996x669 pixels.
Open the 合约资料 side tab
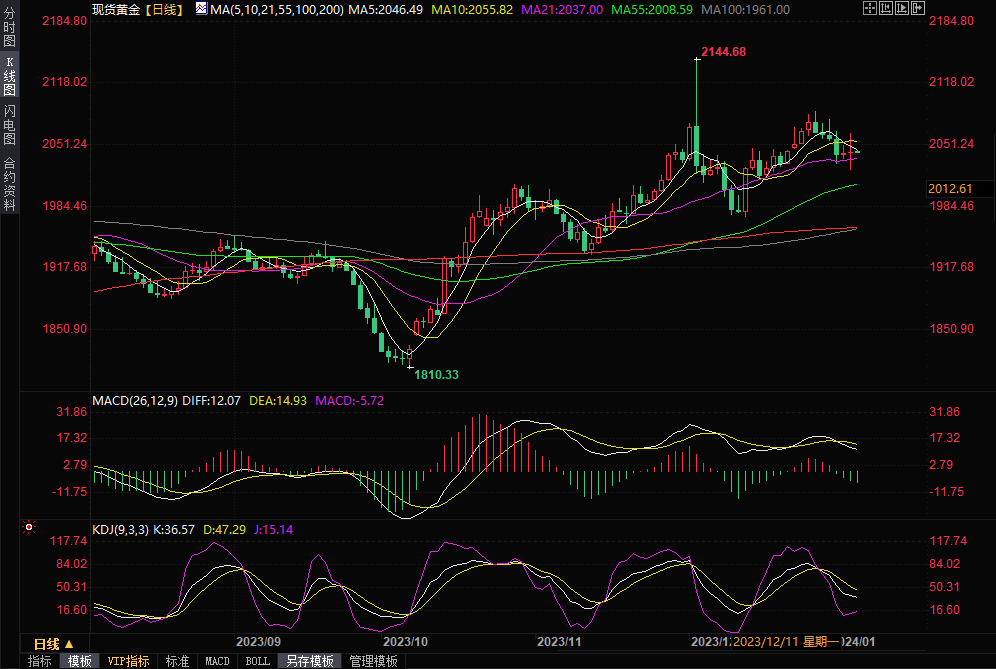point(9,183)
